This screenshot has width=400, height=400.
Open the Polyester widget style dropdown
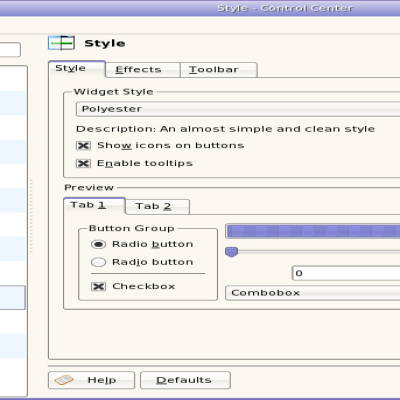pos(238,109)
